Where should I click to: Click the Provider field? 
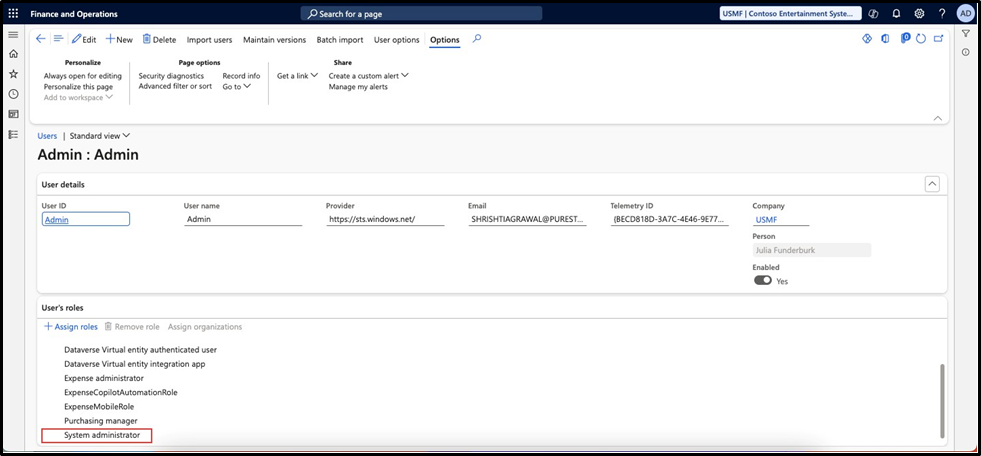[x=385, y=220]
